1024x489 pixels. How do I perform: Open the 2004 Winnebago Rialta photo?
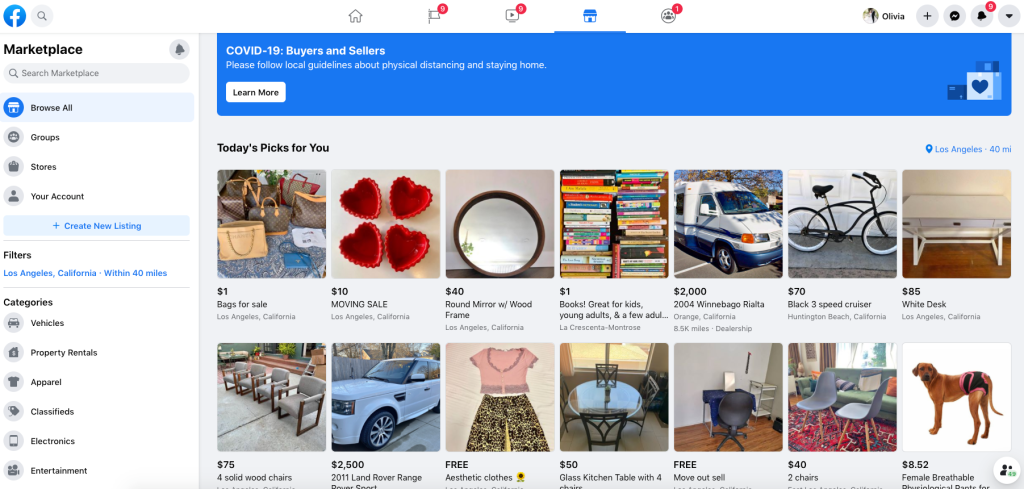pos(728,224)
